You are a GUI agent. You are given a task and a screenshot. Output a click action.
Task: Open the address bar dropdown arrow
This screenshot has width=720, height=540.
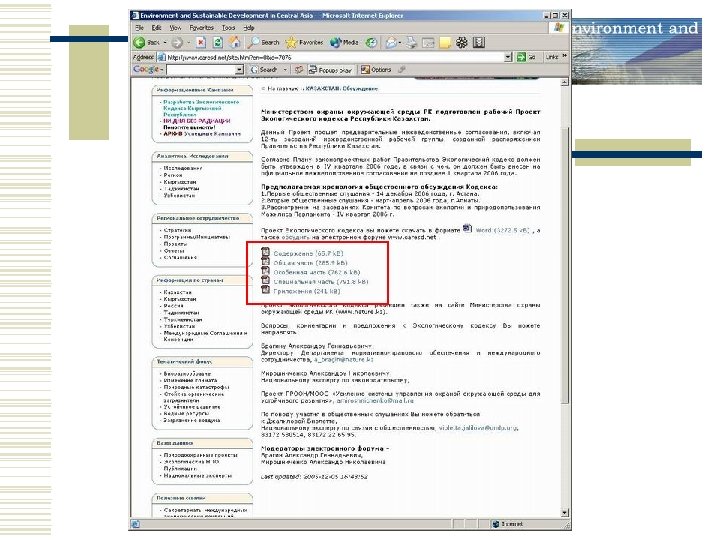(x=508, y=57)
